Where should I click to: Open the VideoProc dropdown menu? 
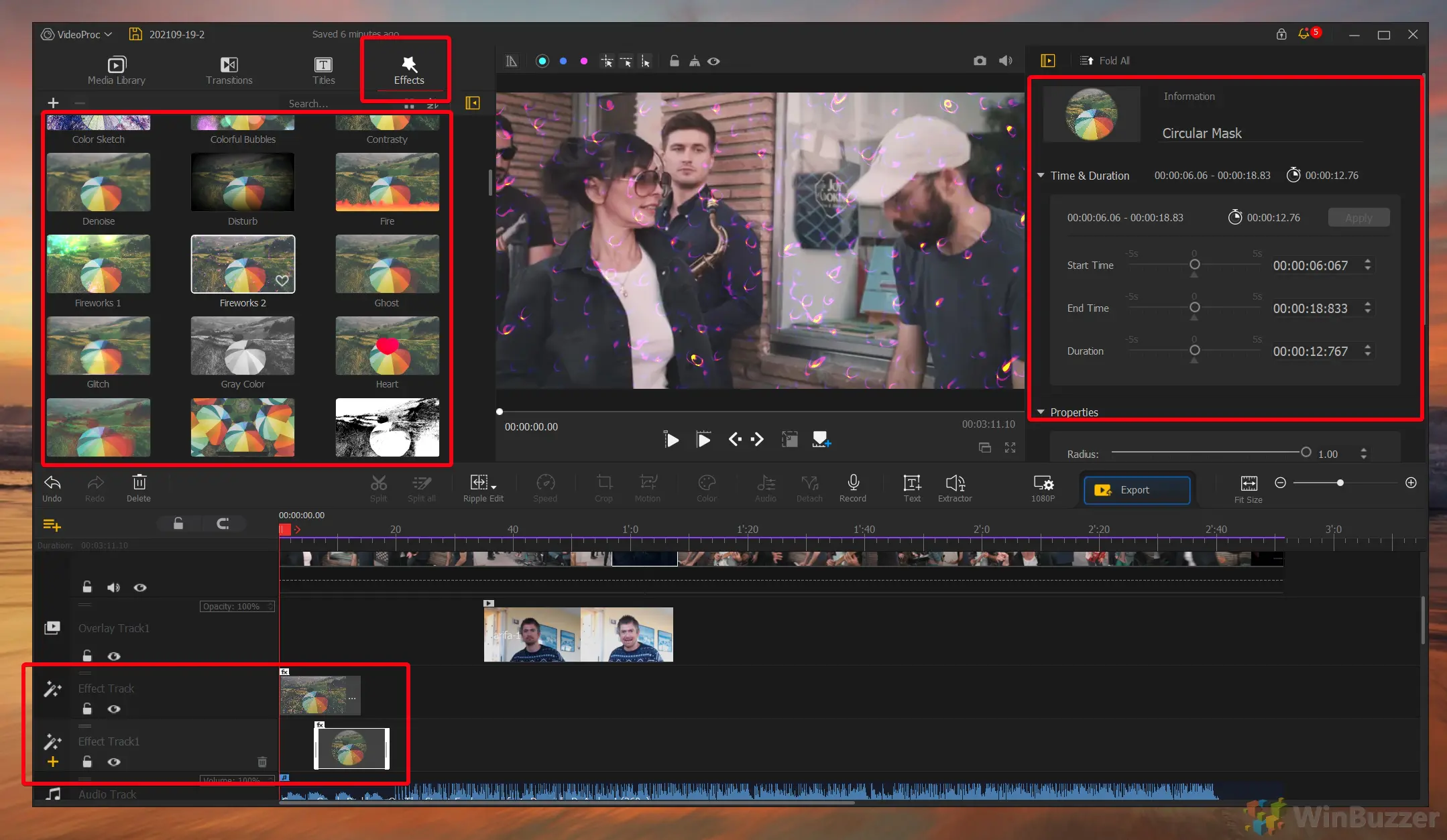coord(76,34)
